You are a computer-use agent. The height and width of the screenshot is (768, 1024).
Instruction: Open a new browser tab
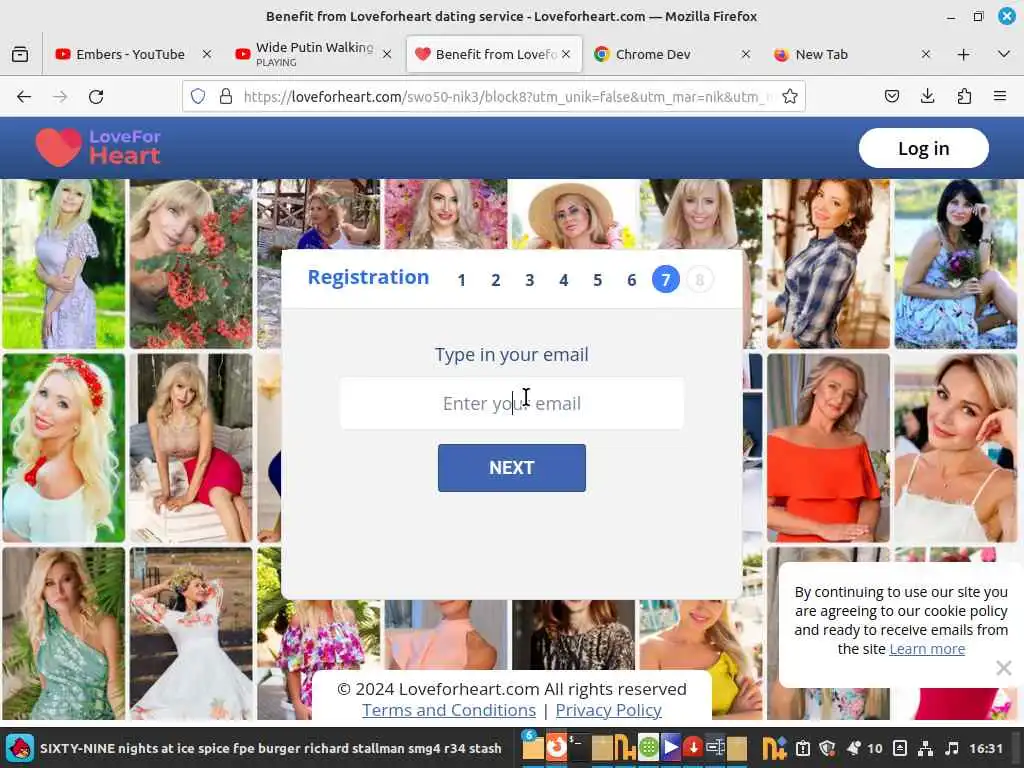tap(963, 54)
